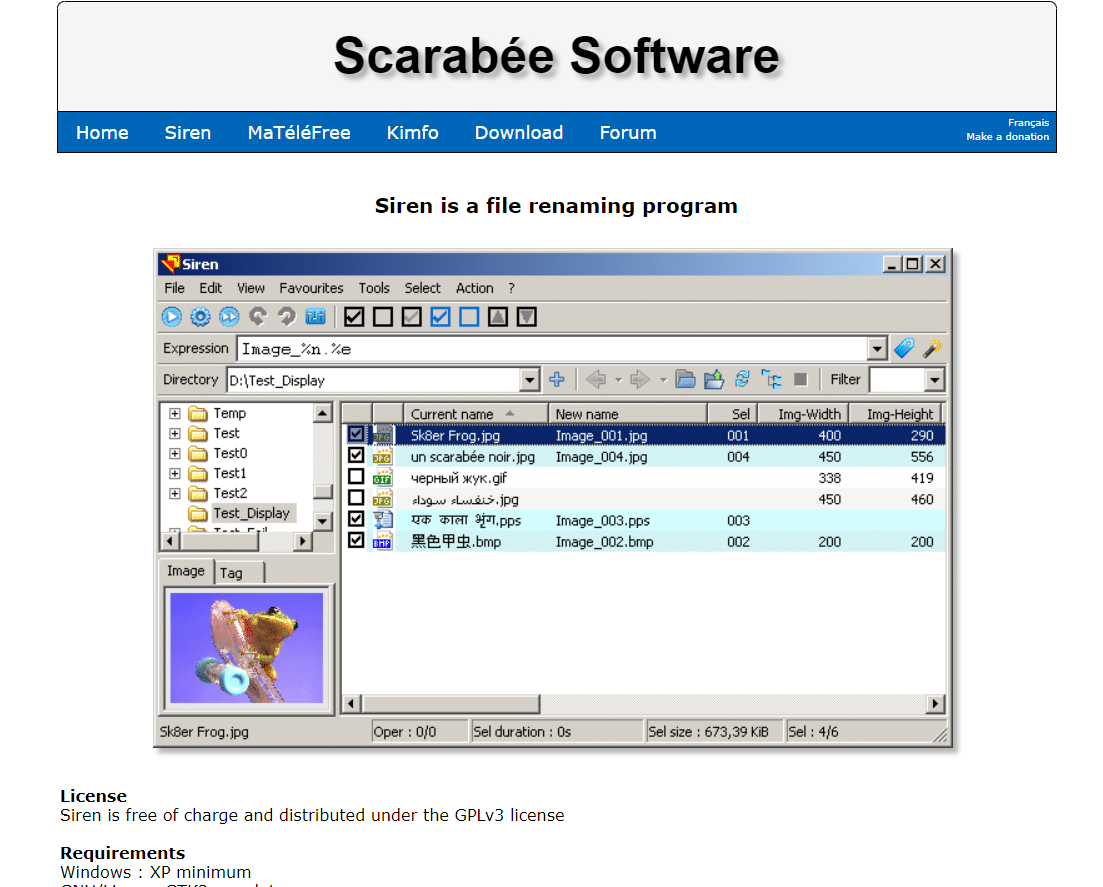The height and width of the screenshot is (887, 1103).
Task: Check the Arabic-named .jpg file checkbox
Action: click(356, 498)
